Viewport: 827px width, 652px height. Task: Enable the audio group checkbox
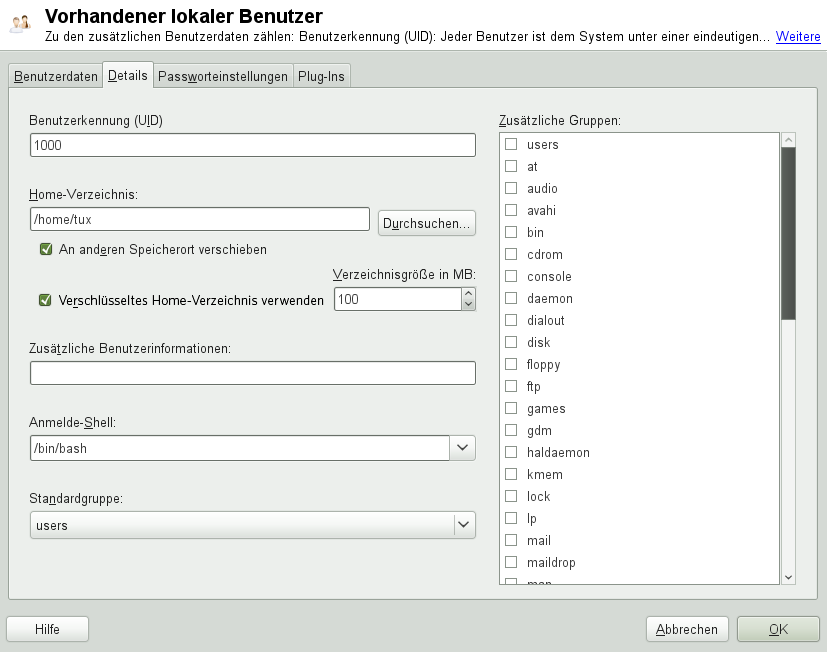tap(511, 188)
